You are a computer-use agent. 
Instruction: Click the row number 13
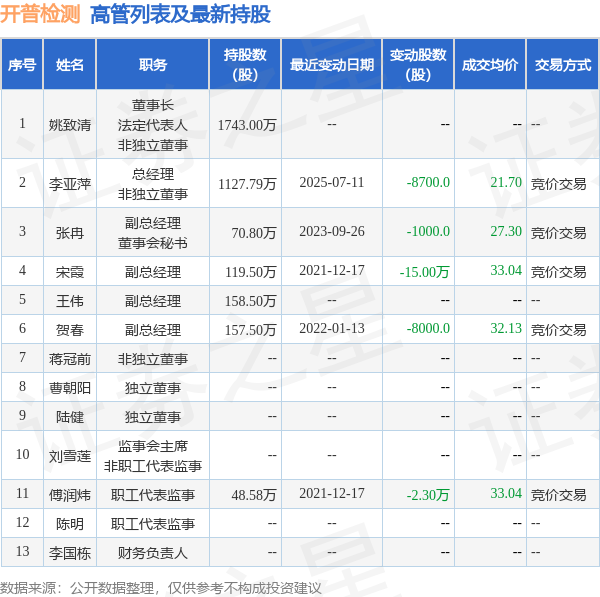[23, 551]
